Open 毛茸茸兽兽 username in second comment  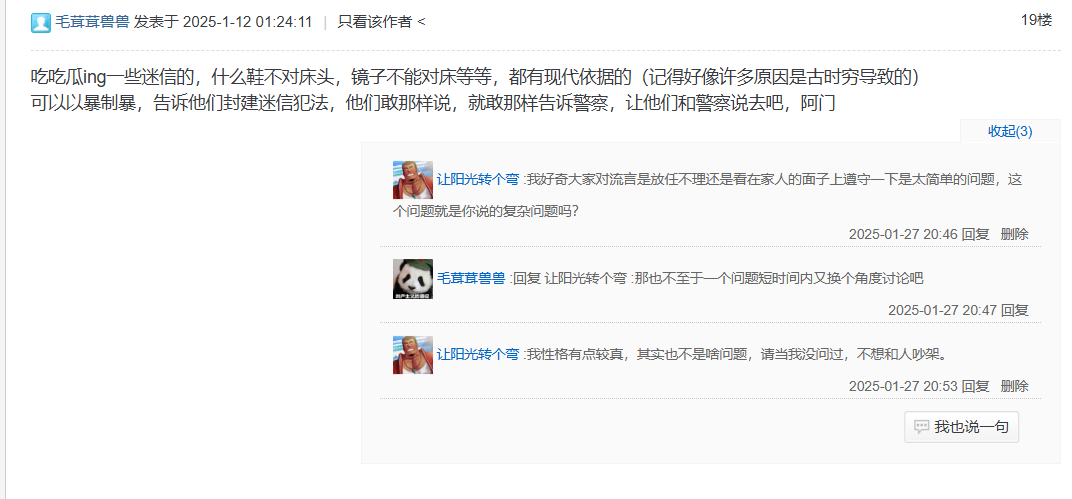471,278
